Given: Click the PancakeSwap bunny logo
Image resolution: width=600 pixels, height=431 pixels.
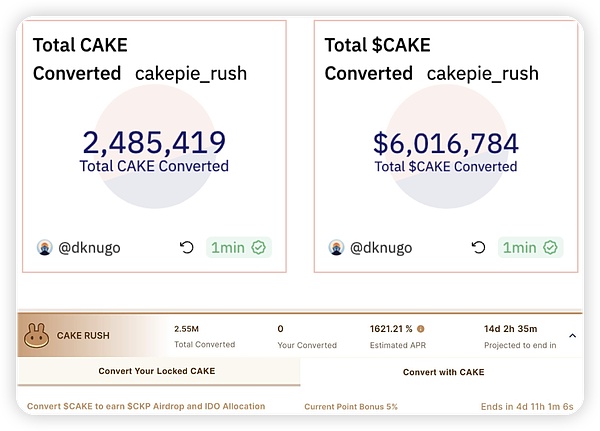Looking at the screenshot, I should pyautogui.click(x=37, y=336).
